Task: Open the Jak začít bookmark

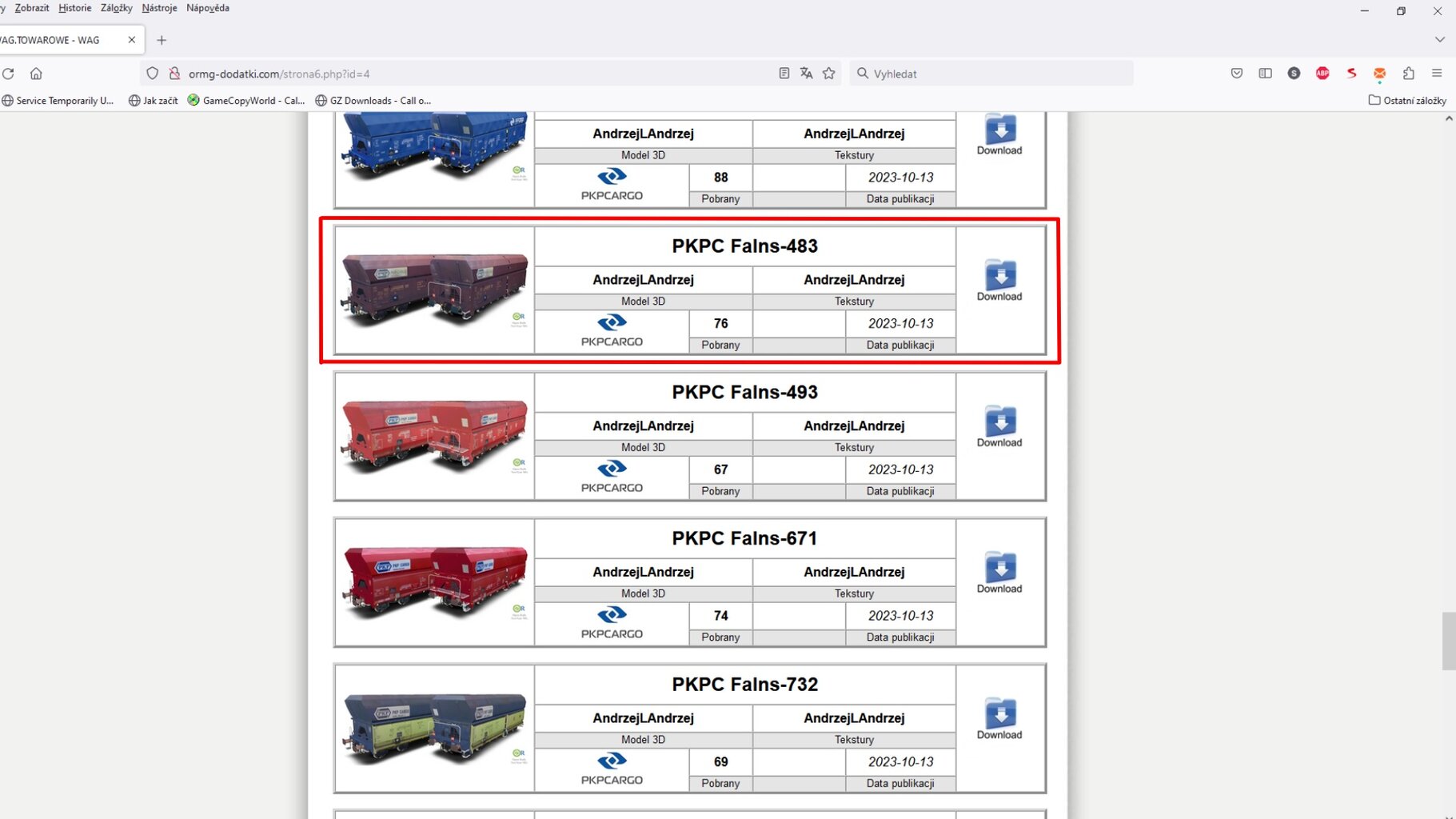Action: tap(154, 101)
